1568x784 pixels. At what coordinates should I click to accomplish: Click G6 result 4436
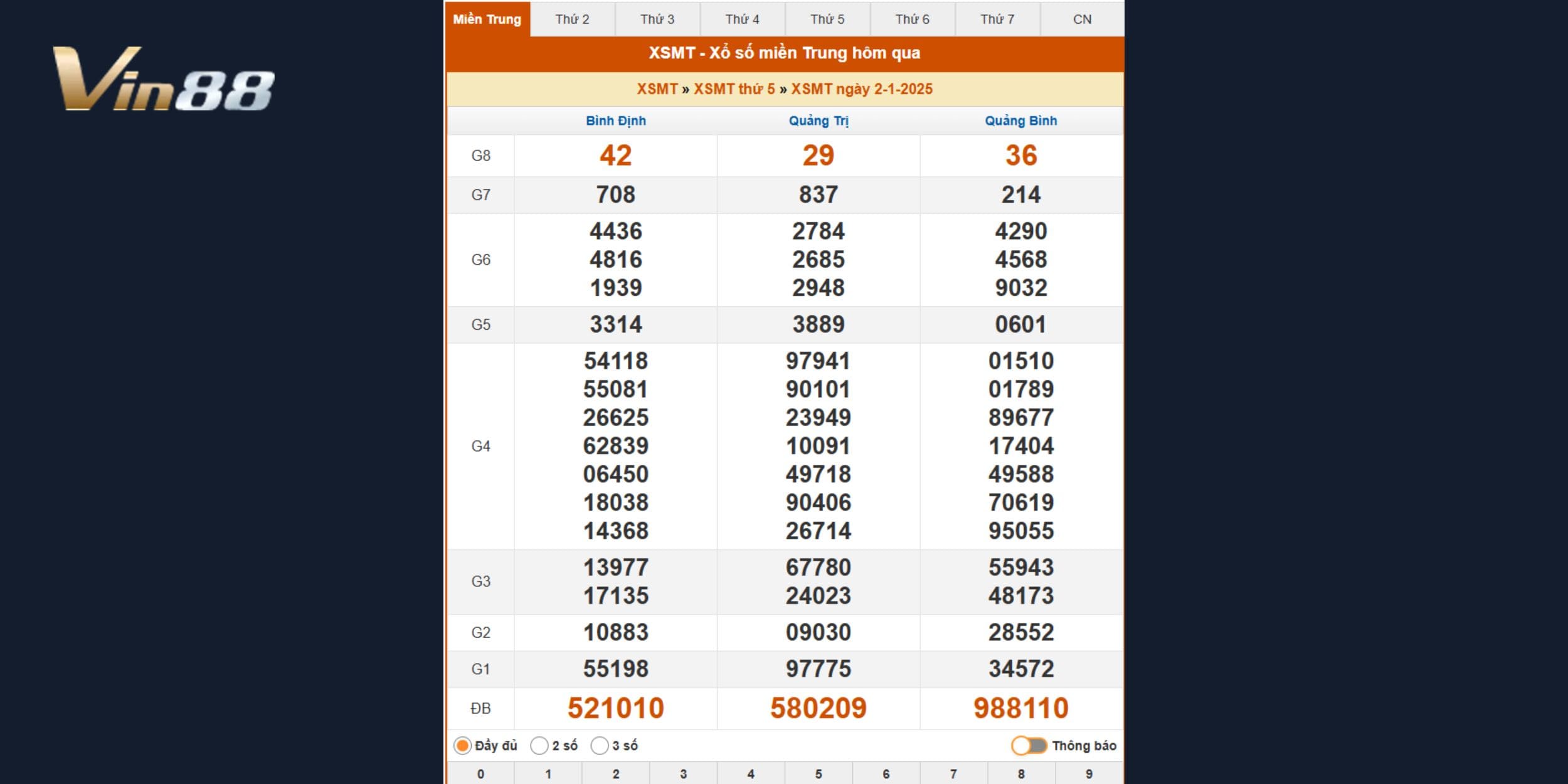[616, 232]
